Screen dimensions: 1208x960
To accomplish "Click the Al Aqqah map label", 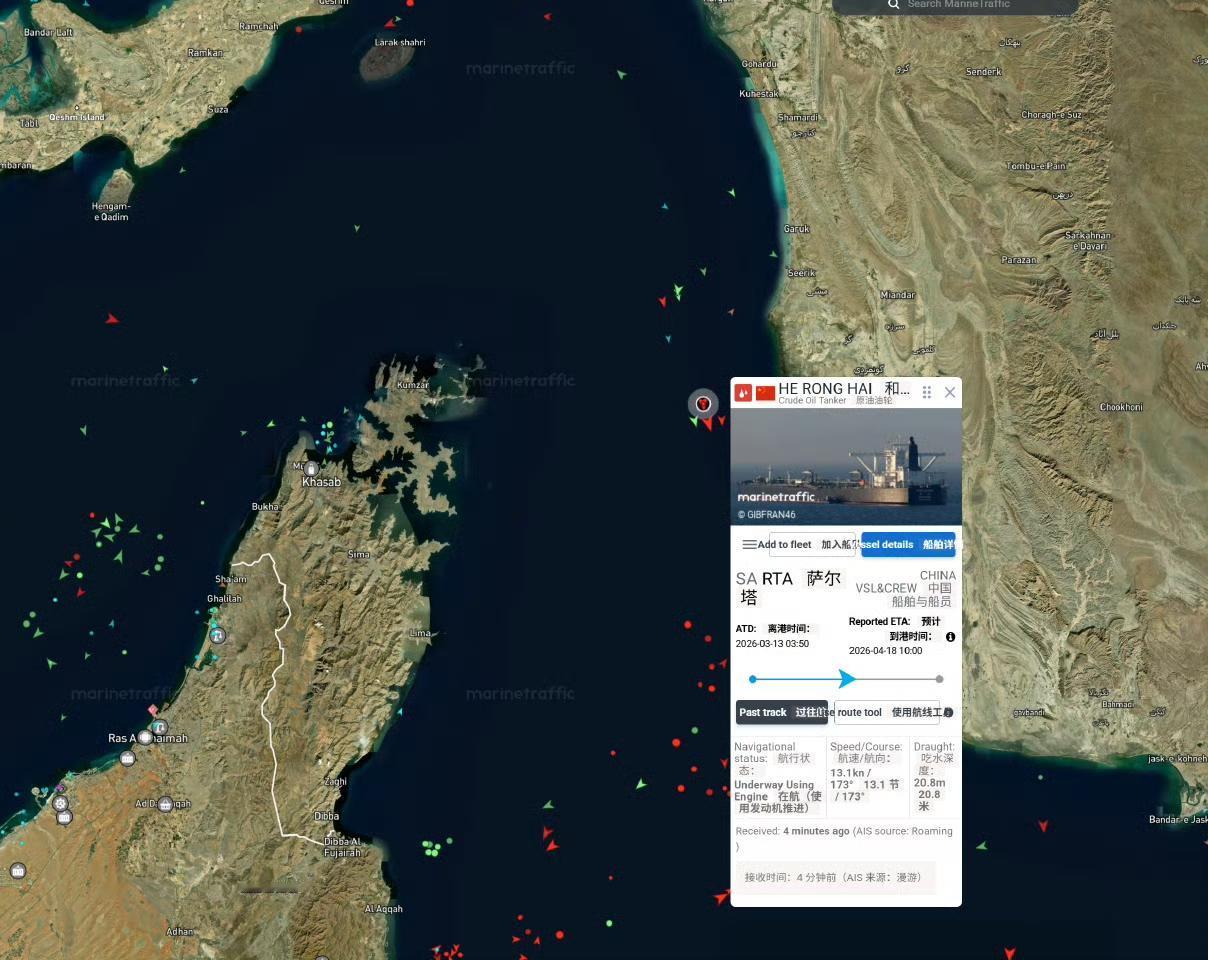I will pos(384,909).
